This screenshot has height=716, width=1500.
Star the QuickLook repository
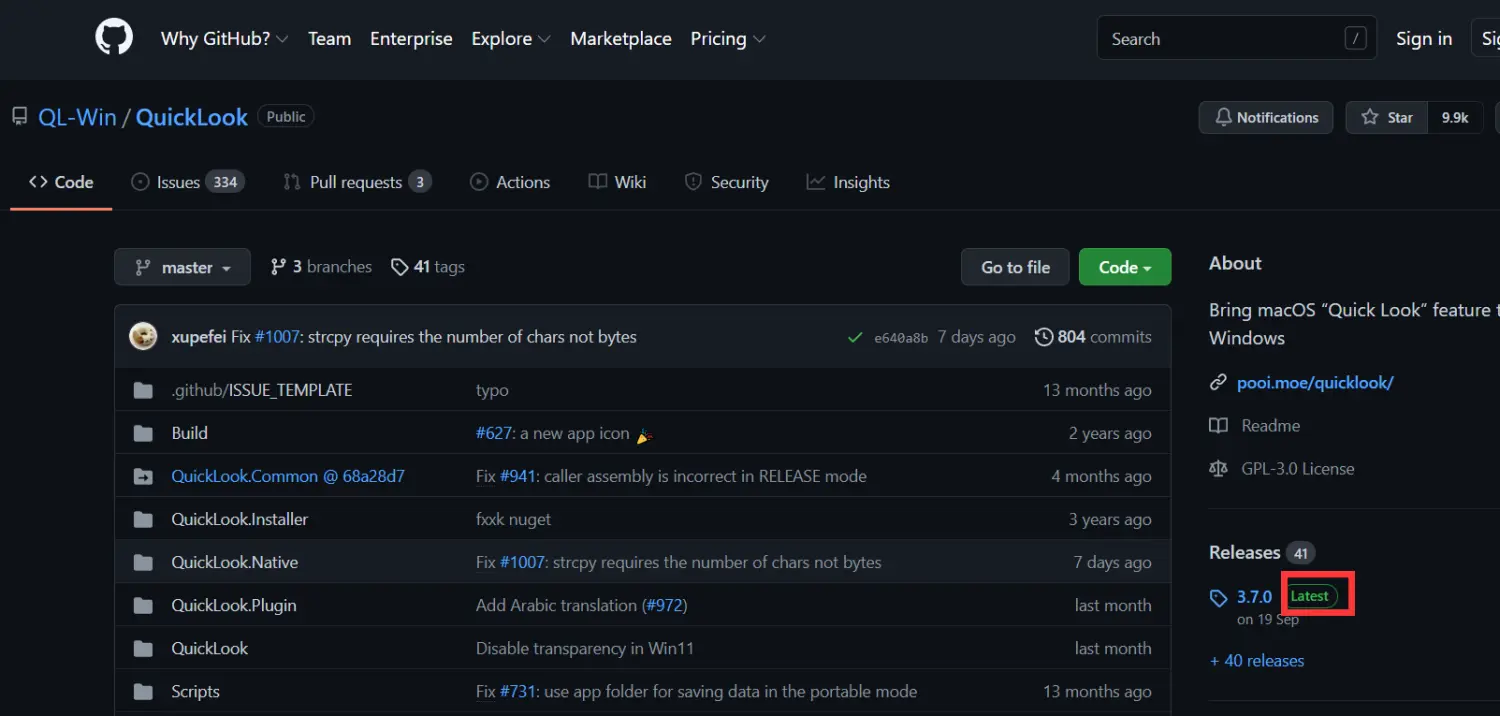pos(1387,117)
